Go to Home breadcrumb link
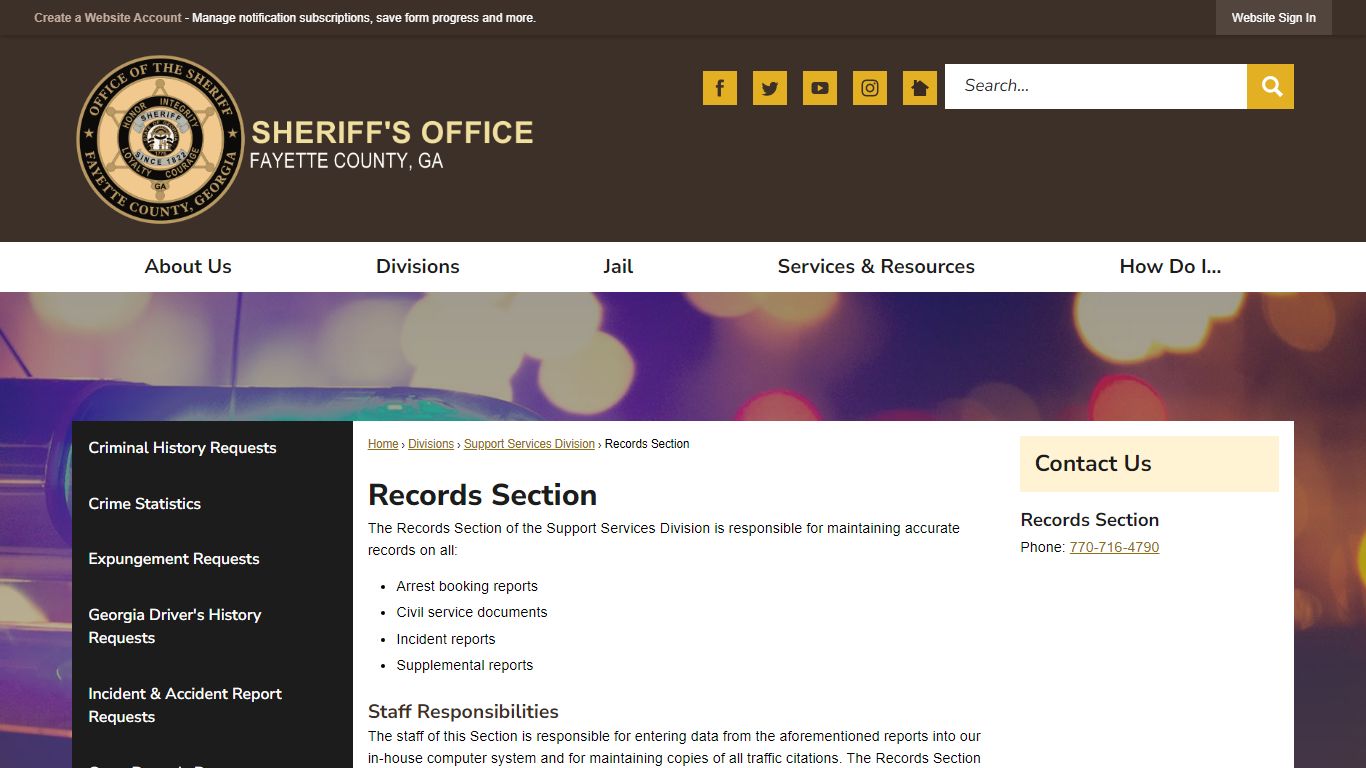1366x768 pixels. [x=383, y=444]
